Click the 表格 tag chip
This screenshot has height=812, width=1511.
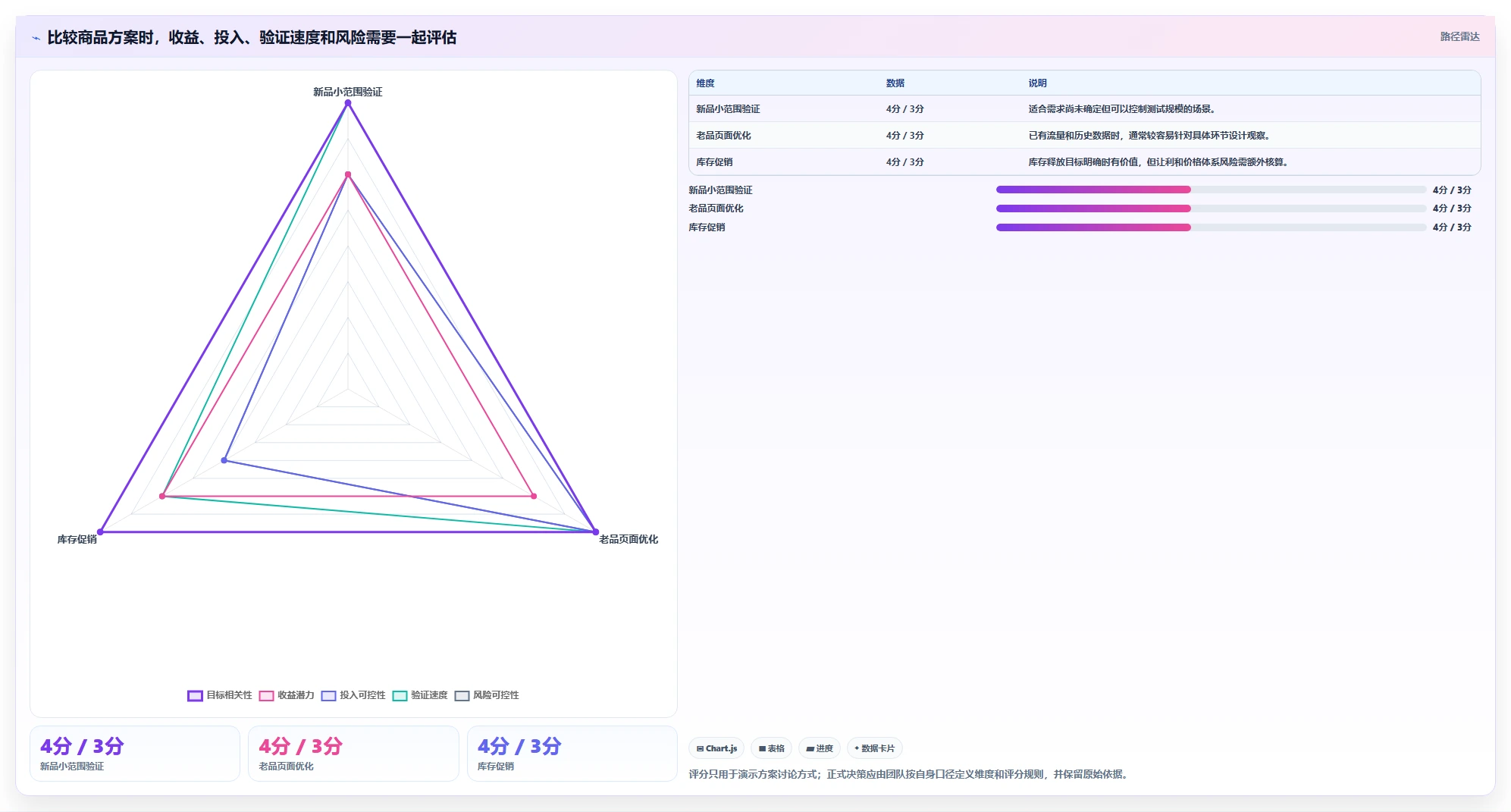[771, 748]
